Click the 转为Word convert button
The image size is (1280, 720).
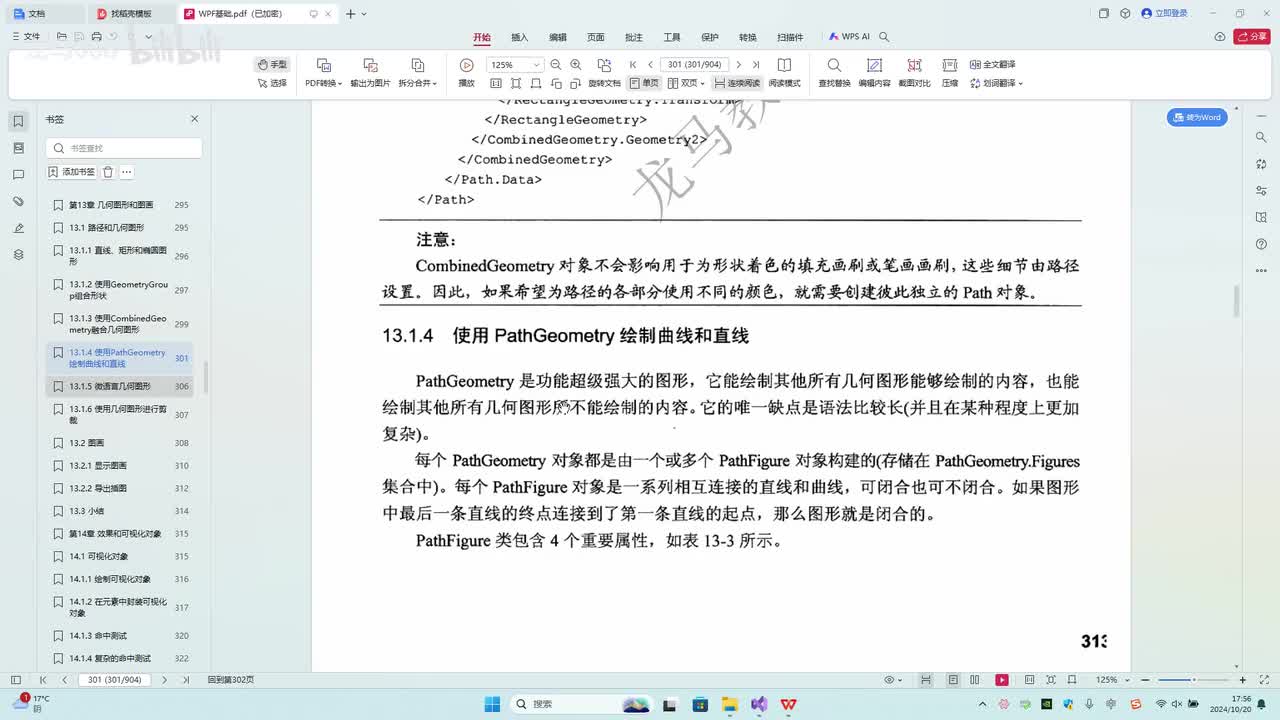[x=1197, y=117]
